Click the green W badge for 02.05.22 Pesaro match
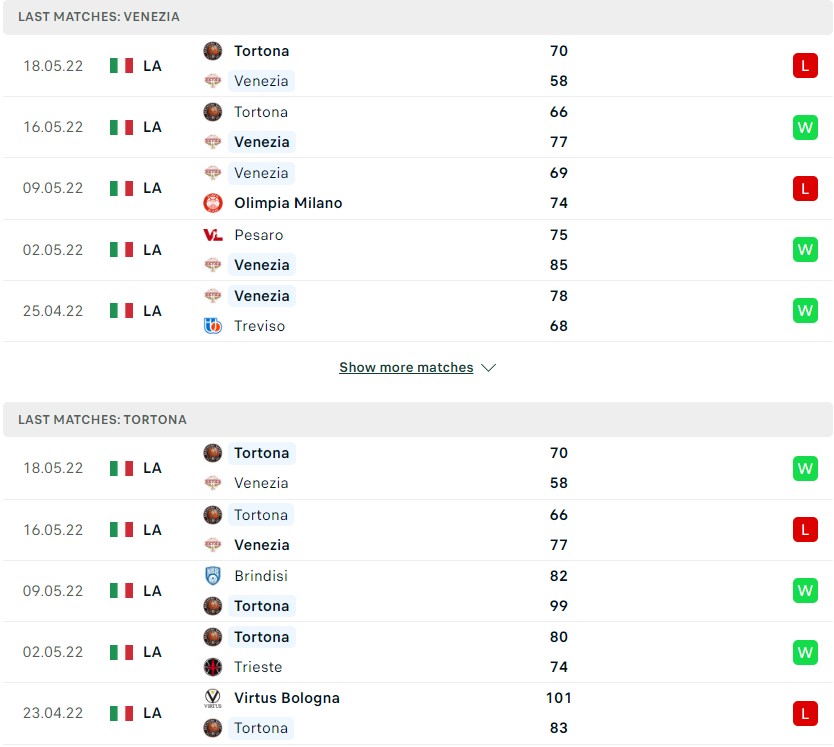This screenshot has width=834, height=747. point(805,249)
